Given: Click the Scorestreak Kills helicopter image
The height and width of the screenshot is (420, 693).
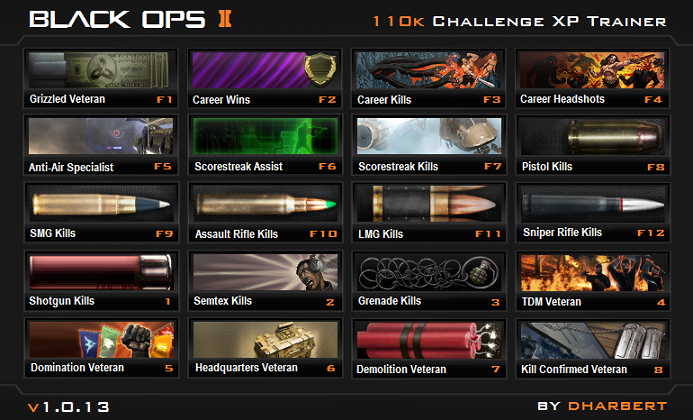Looking at the screenshot, I should [429, 136].
